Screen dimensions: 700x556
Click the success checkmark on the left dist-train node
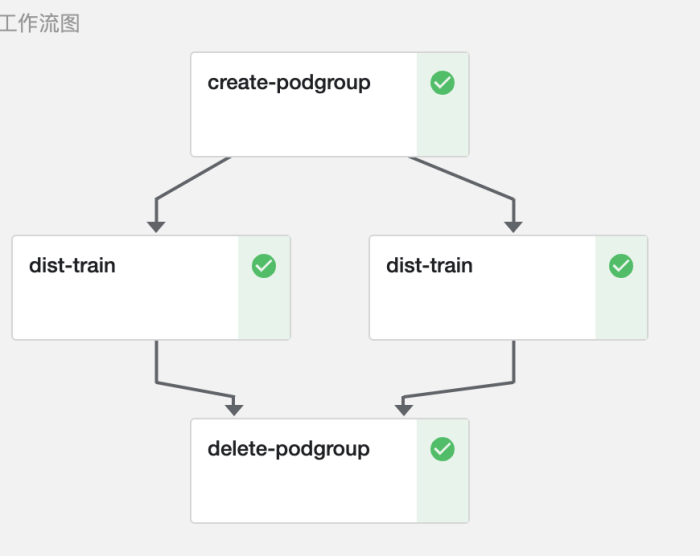click(264, 266)
